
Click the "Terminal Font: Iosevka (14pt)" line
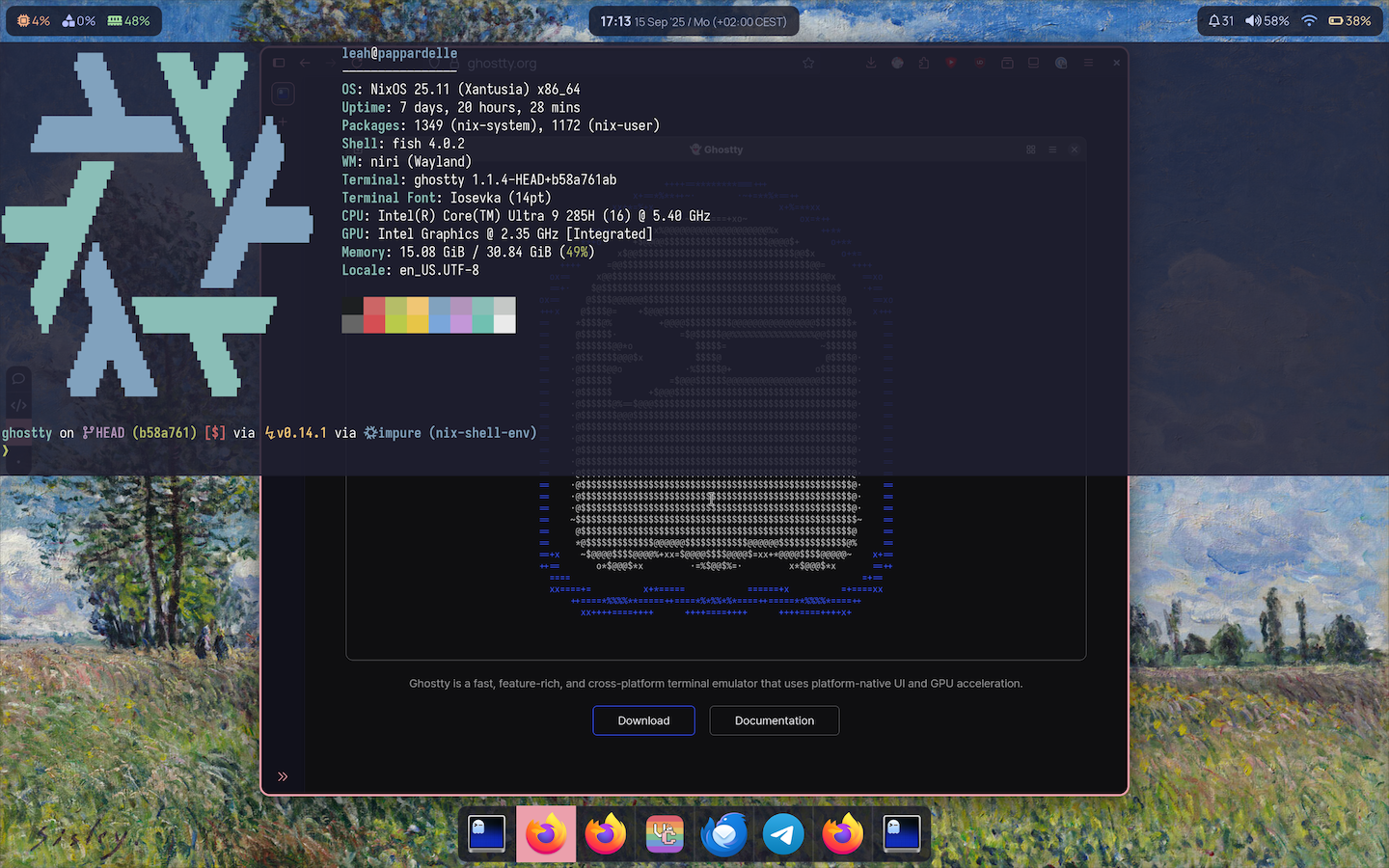447,198
